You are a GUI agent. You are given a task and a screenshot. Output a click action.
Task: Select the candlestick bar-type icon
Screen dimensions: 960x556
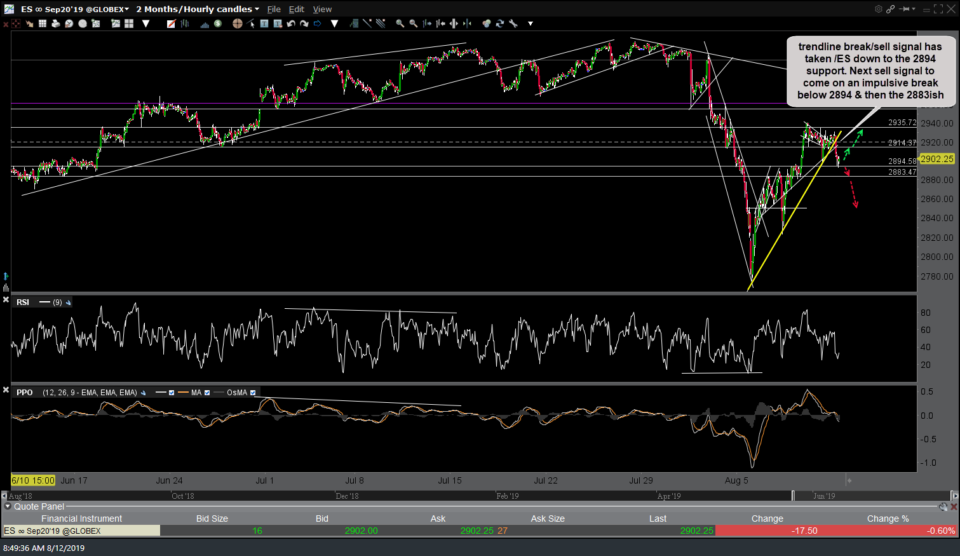[184, 24]
